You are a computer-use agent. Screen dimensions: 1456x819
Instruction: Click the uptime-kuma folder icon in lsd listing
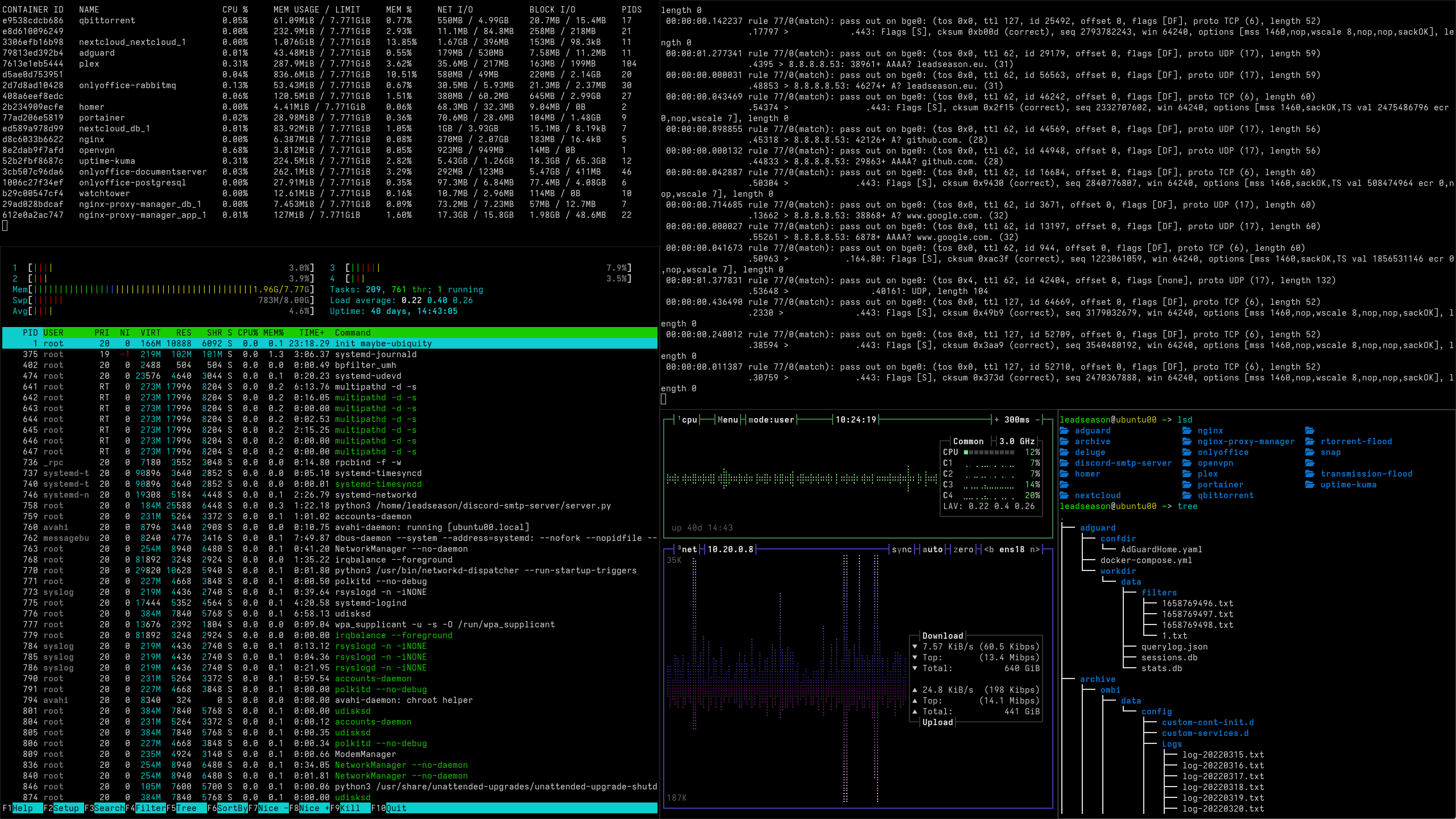coord(1310,485)
